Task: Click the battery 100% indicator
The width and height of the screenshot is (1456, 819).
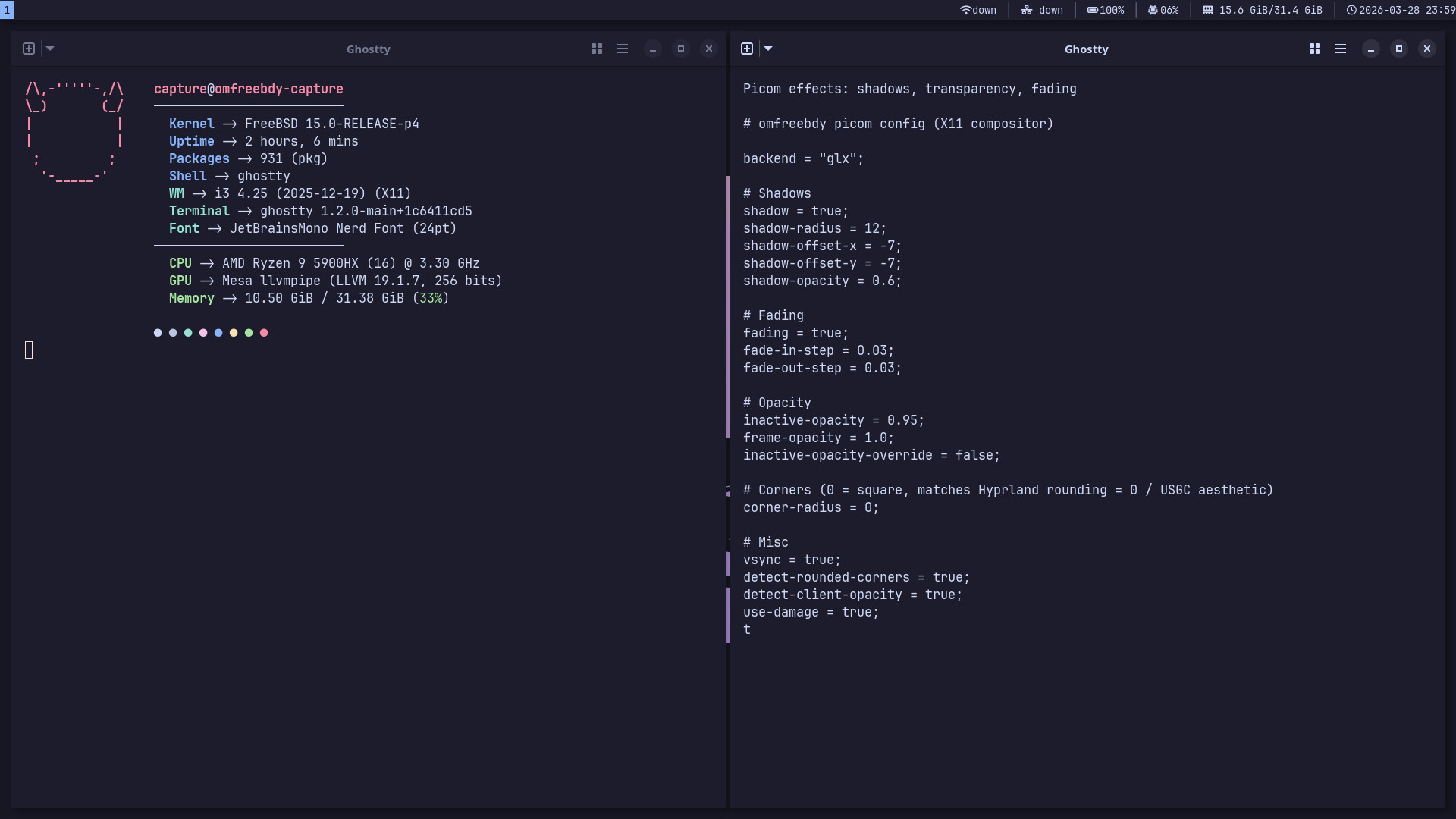Action: 1106,10
